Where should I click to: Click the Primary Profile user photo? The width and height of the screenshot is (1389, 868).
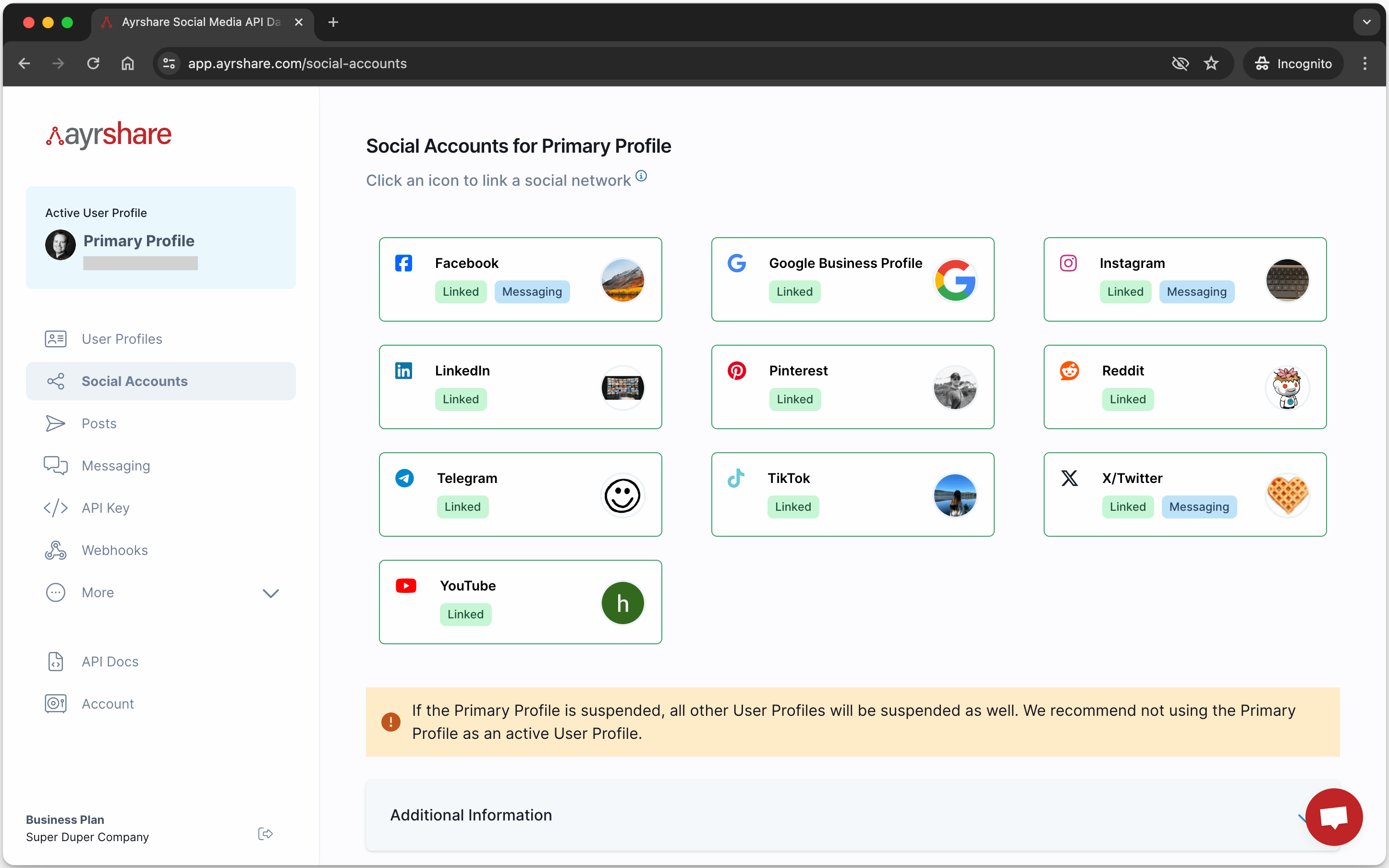61,244
